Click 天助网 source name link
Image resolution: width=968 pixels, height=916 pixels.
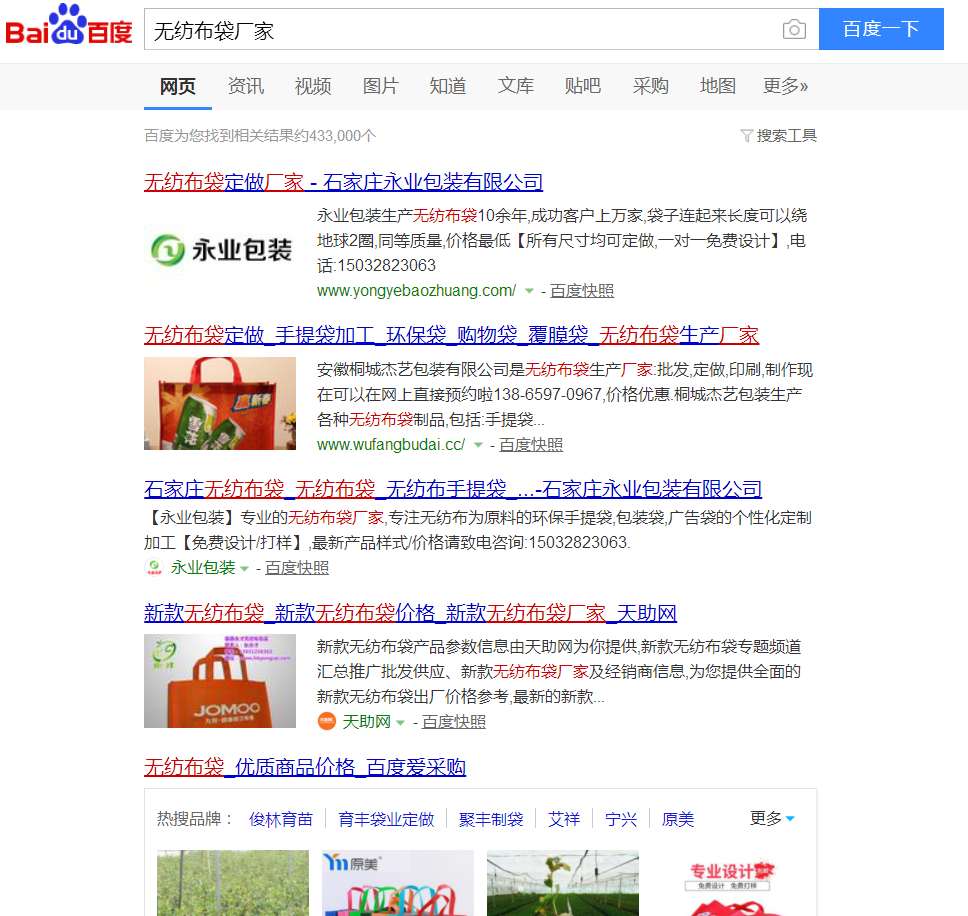coord(367,722)
